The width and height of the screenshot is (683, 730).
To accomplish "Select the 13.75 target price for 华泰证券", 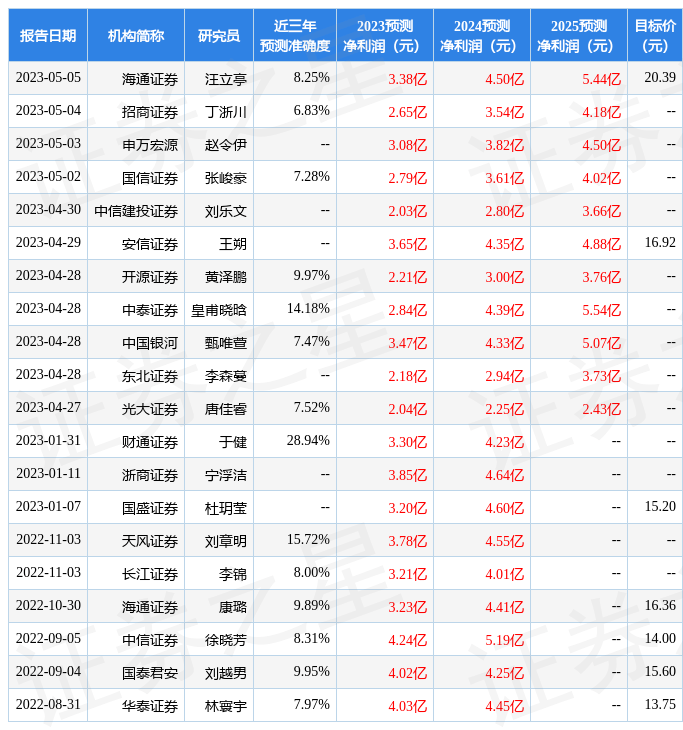I will click(x=659, y=705).
